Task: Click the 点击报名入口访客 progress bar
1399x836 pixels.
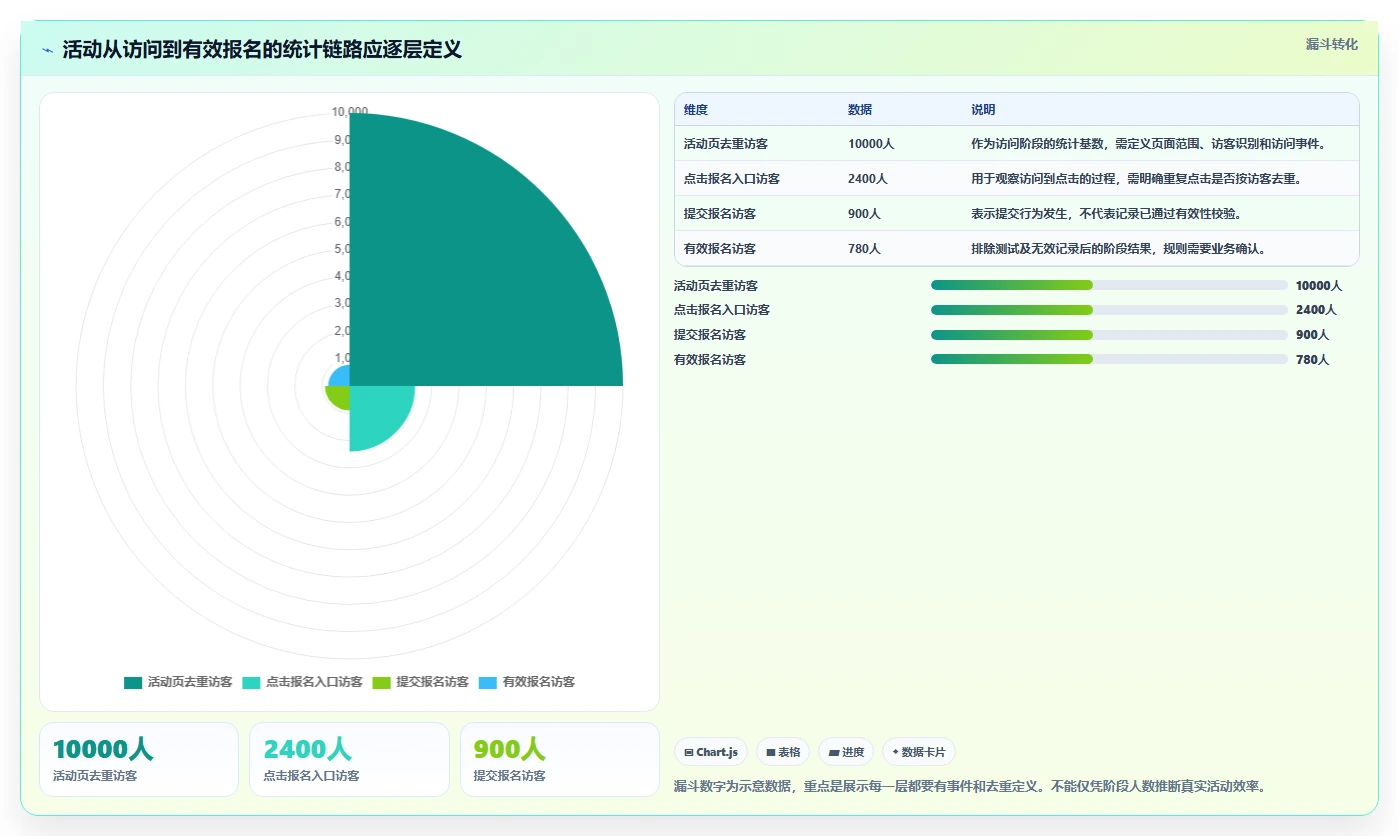Action: pyautogui.click(x=1109, y=310)
